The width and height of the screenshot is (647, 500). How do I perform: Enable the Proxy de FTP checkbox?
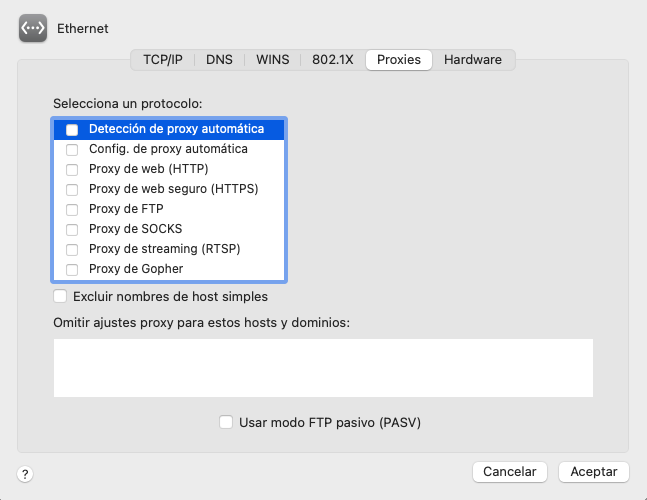pos(72,209)
